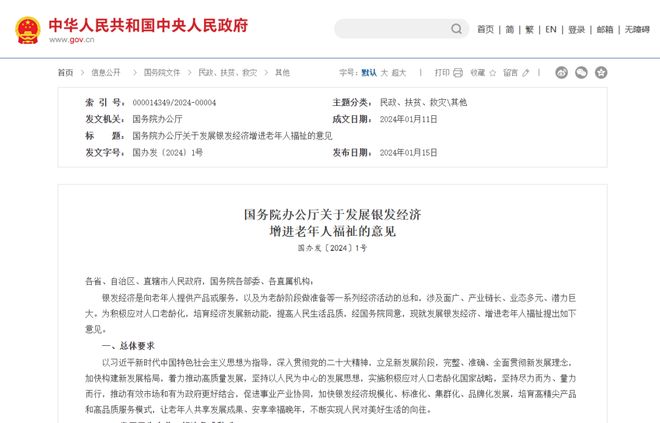Click issuing agency 国务院办公厅
The width and height of the screenshot is (660, 423).
click(157, 119)
